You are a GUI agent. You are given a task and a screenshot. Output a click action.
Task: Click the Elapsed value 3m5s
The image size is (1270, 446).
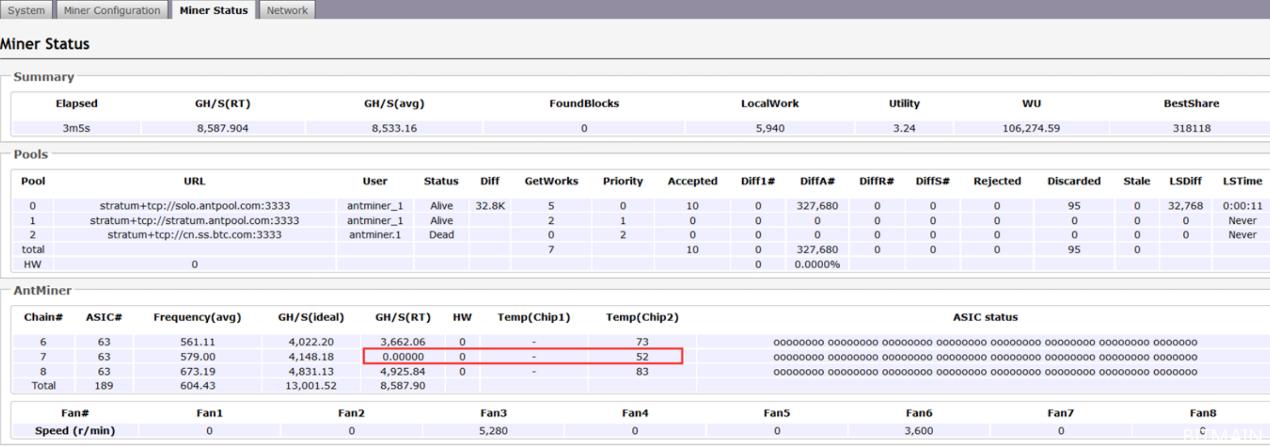(75, 128)
